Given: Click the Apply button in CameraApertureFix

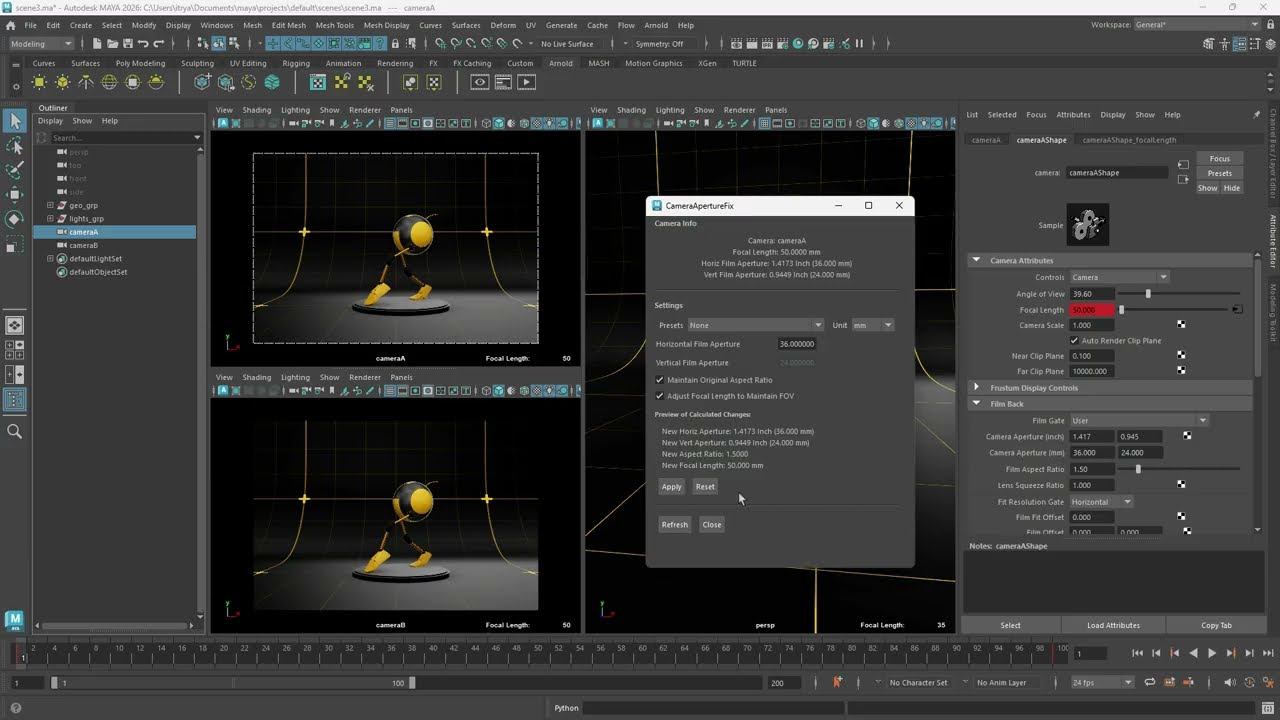Looking at the screenshot, I should click(671, 487).
